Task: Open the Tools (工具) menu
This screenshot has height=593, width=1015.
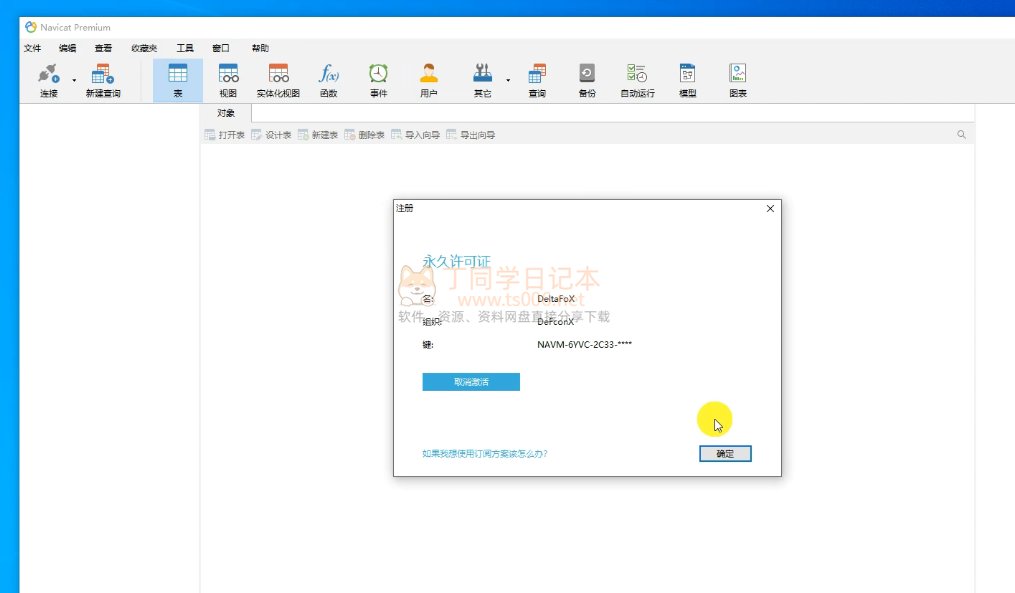Action: coord(185,48)
